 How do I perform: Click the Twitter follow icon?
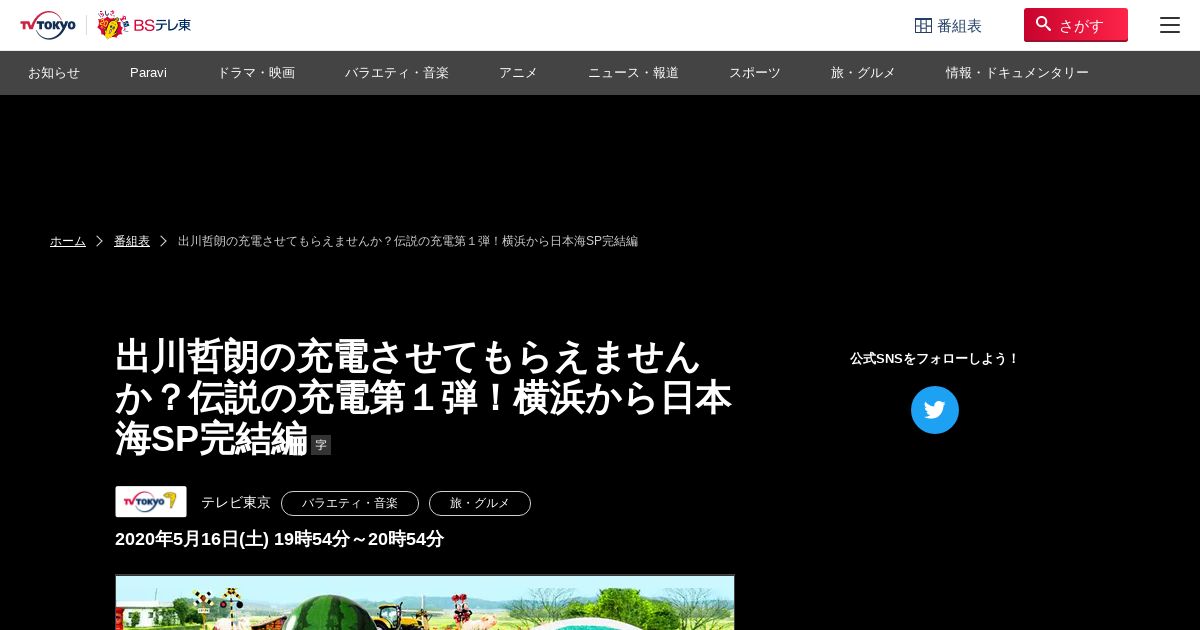click(x=935, y=410)
